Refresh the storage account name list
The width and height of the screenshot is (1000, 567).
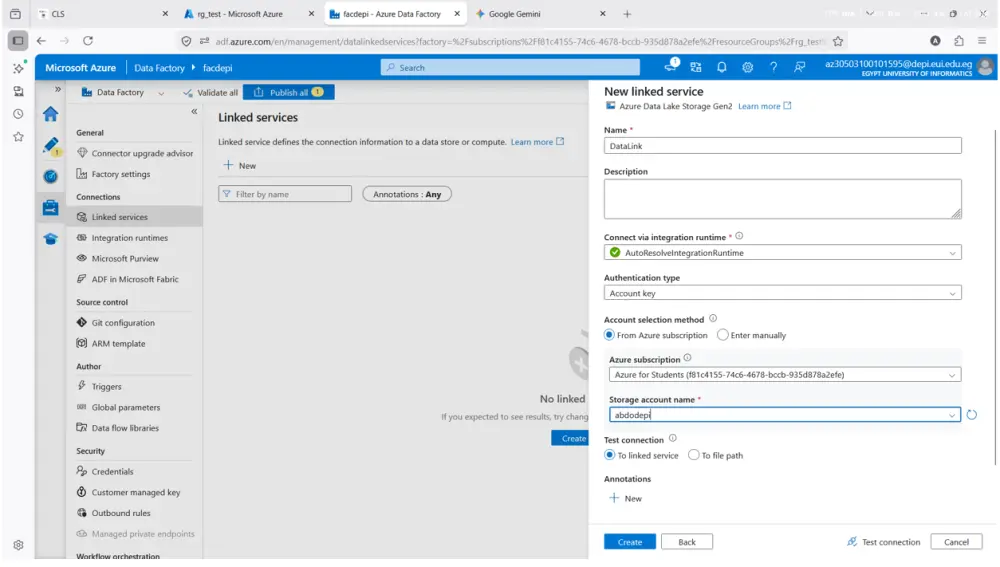[x=971, y=415]
